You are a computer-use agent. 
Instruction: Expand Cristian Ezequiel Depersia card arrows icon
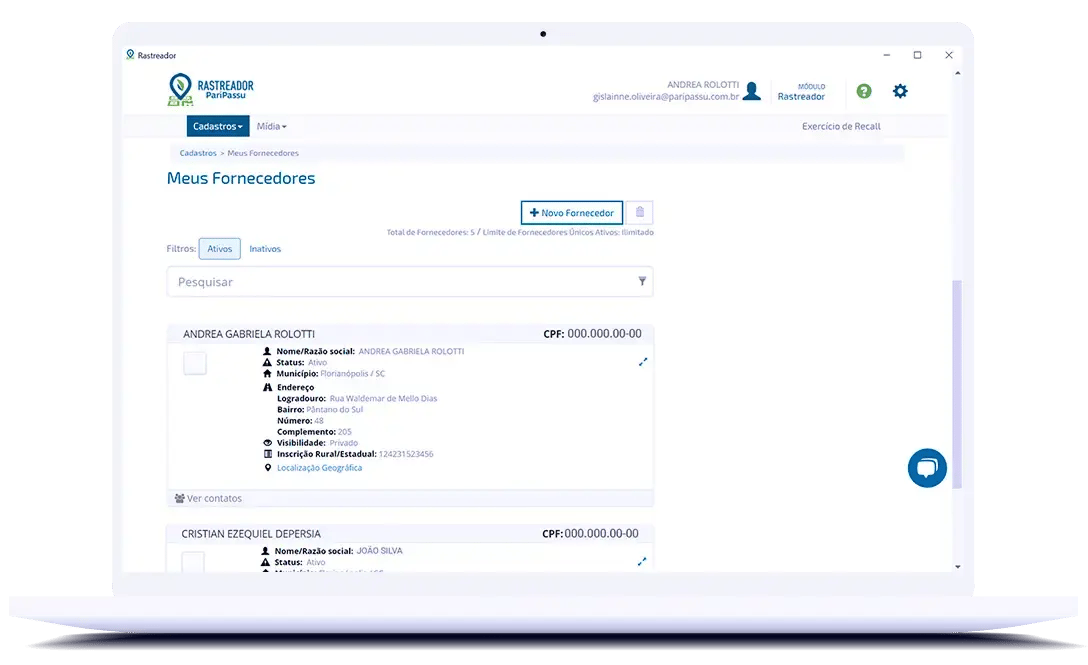(641, 562)
